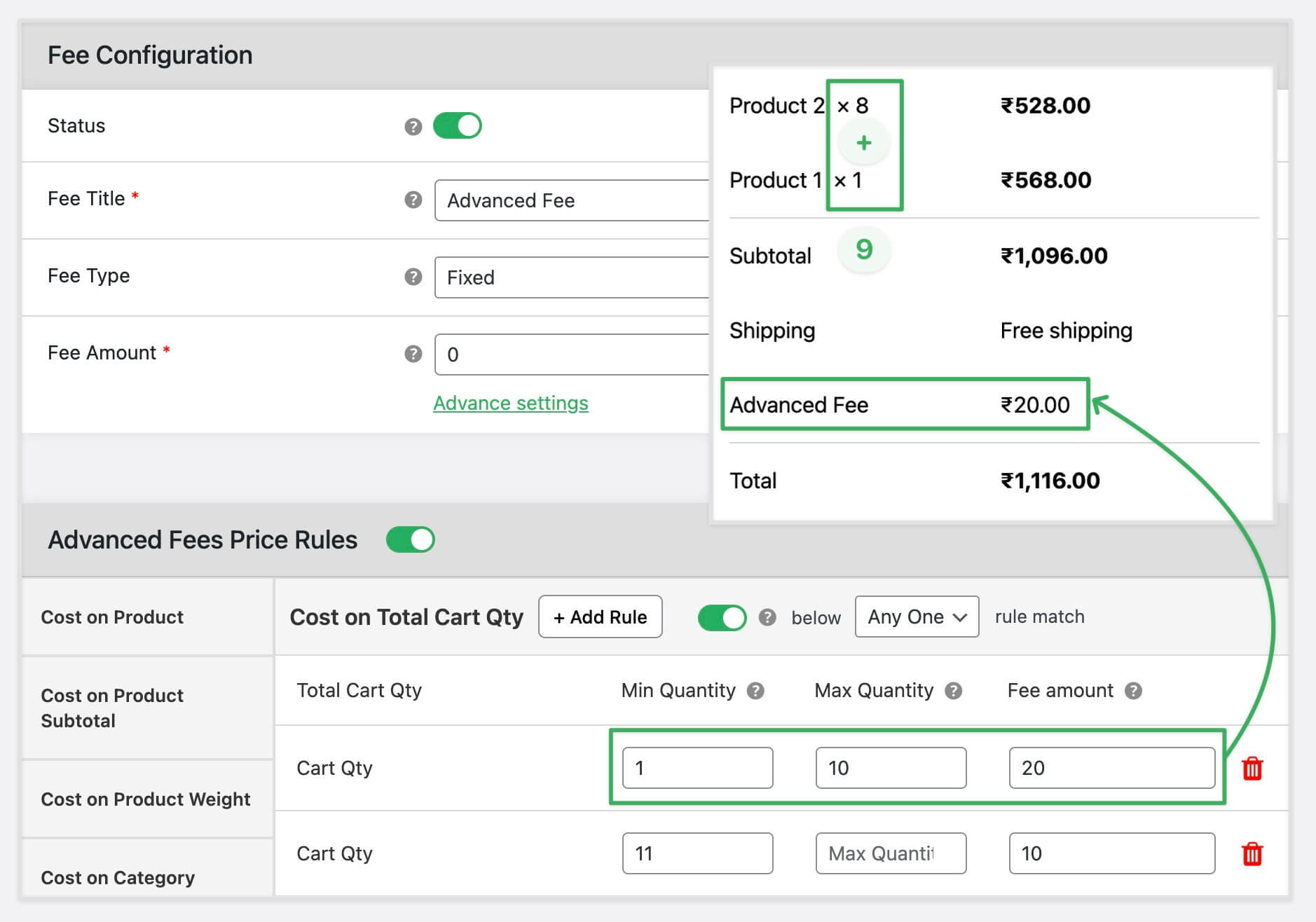Open the Fee Title help tooltip

tap(412, 200)
